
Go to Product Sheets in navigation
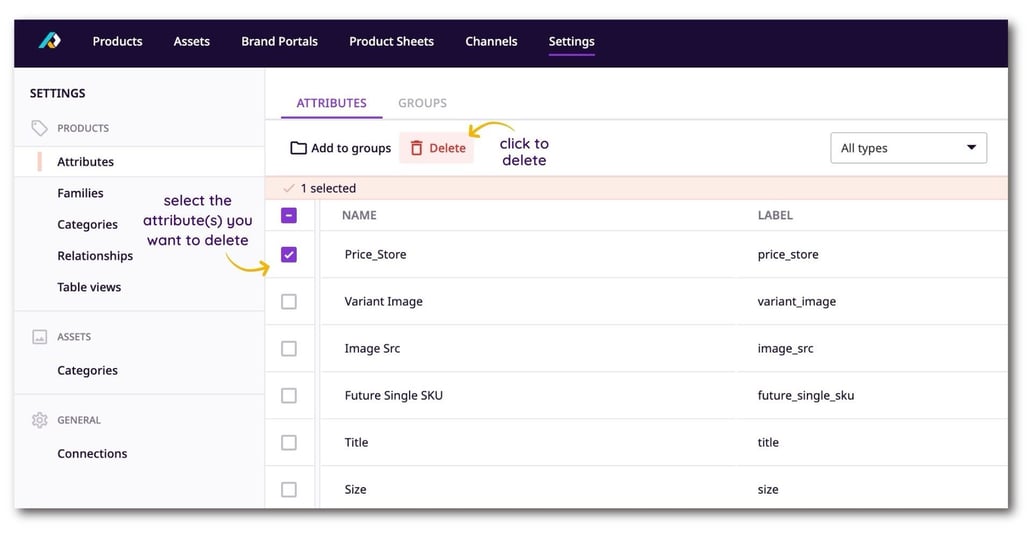[x=391, y=41]
